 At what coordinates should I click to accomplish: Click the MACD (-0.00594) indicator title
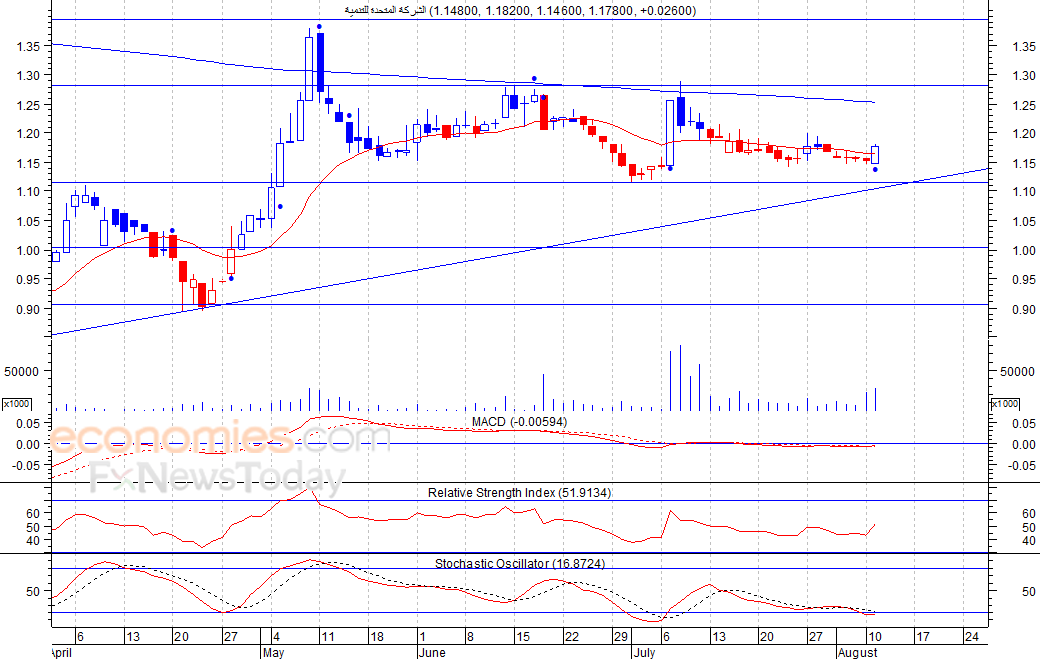pos(519,422)
